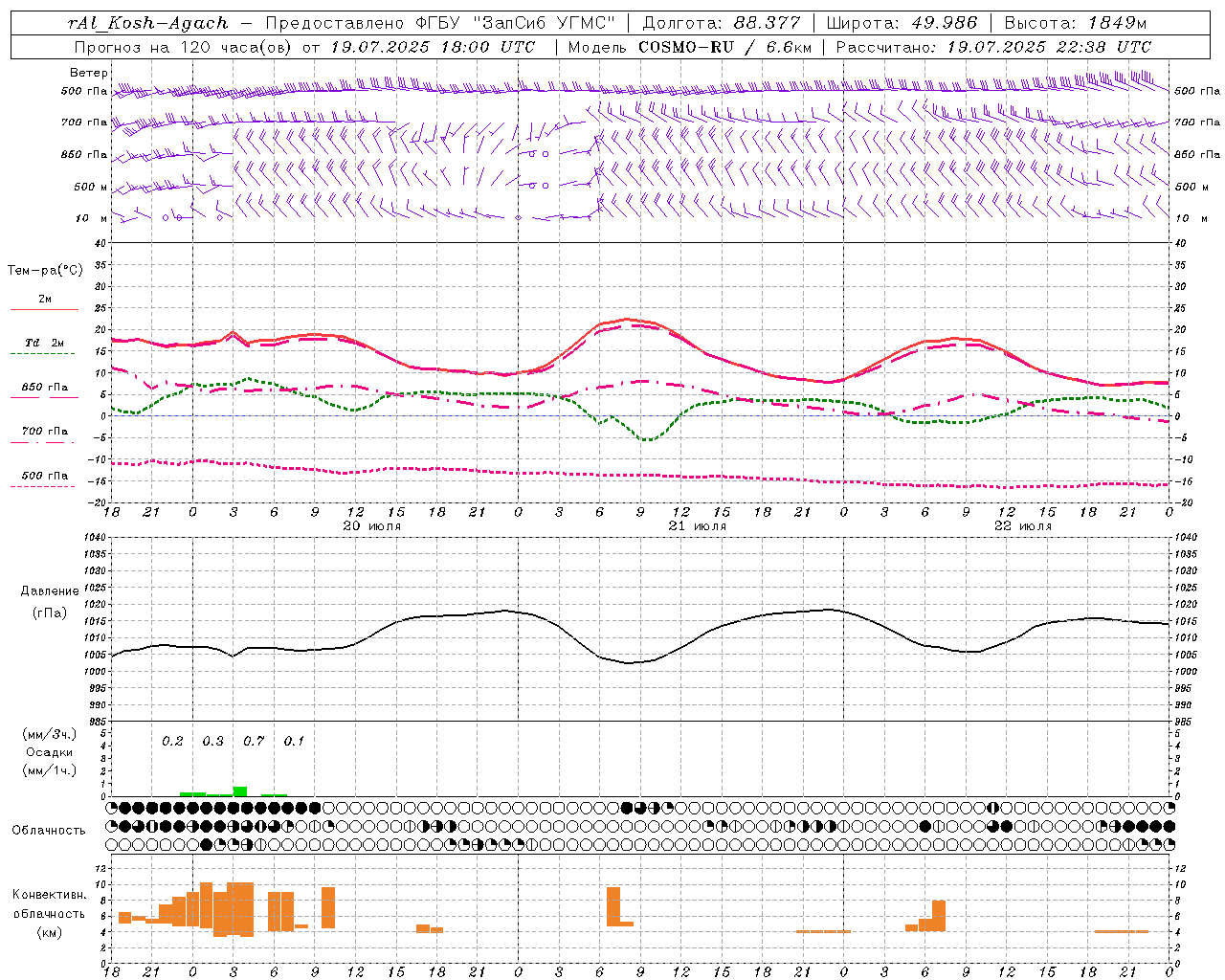Click the Высота: 1849м value
The width and height of the screenshot is (1225, 980).
[x=1076, y=23]
